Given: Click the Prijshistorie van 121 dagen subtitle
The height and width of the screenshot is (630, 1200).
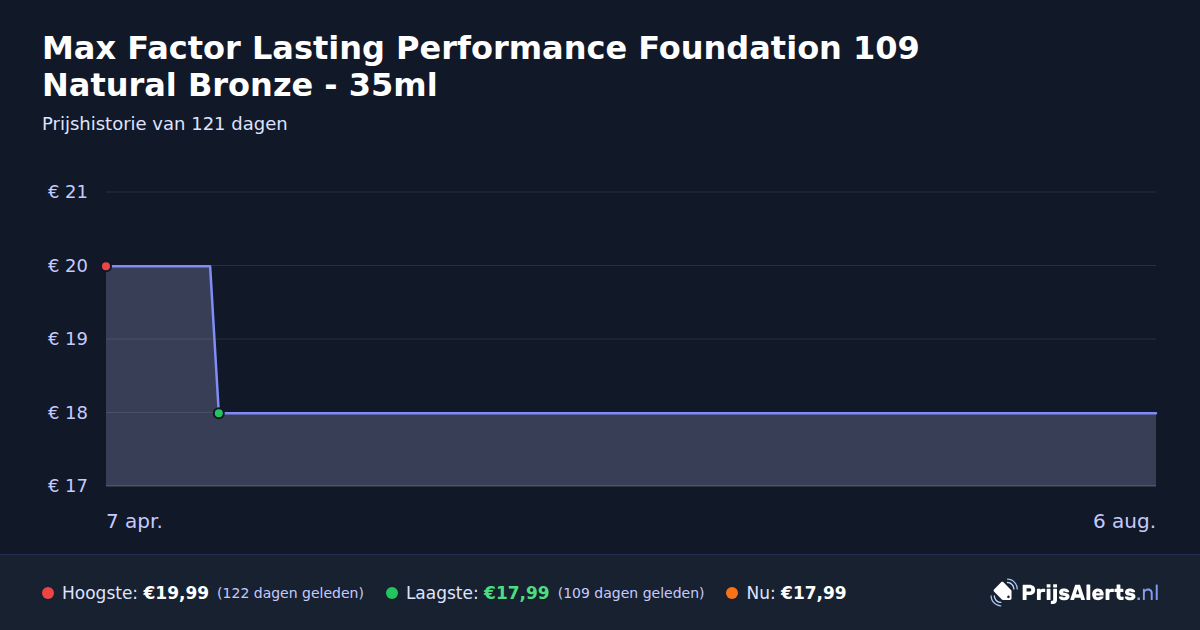Looking at the screenshot, I should 165,124.
